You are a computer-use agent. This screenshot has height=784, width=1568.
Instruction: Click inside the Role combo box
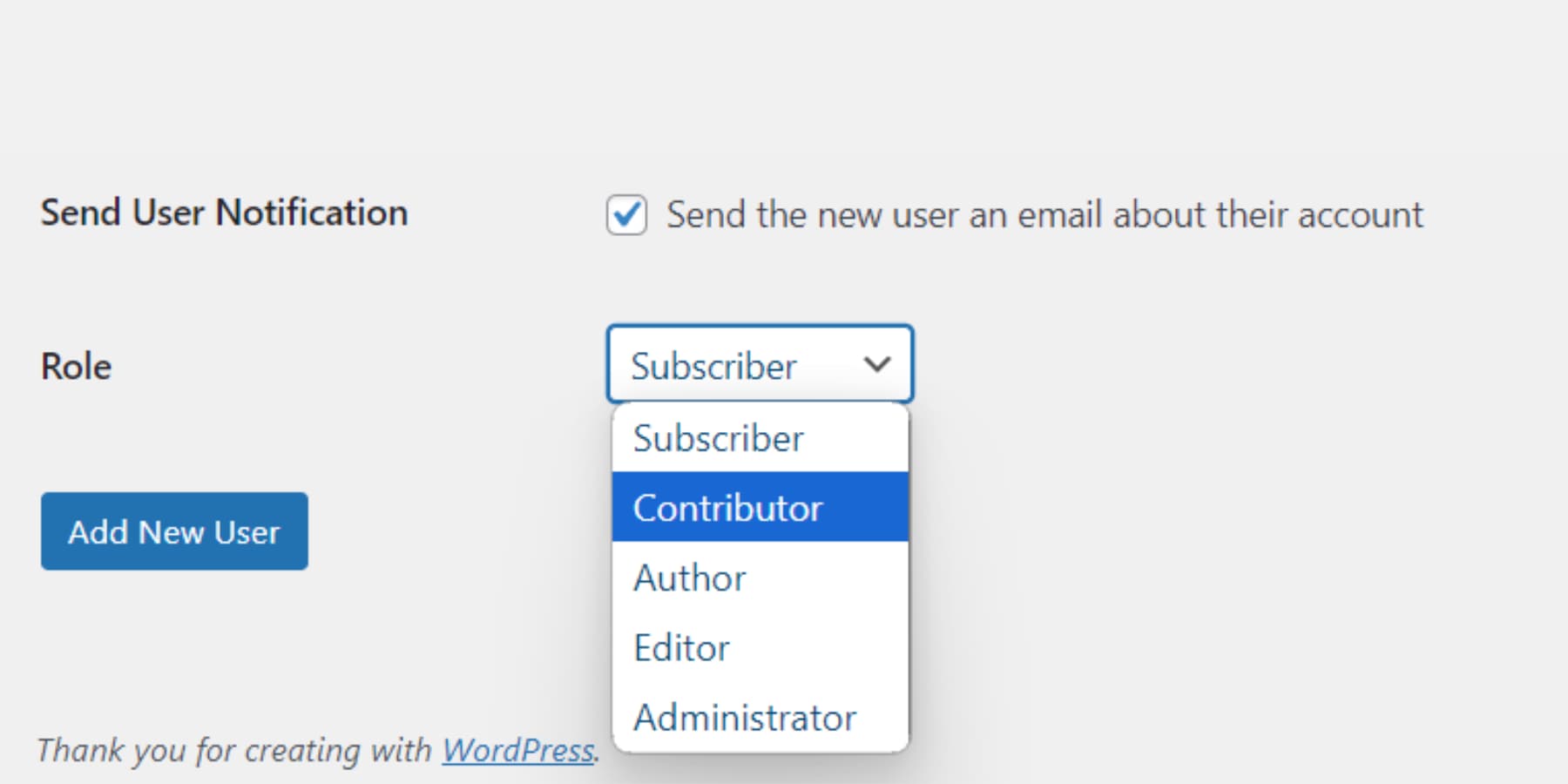(x=758, y=364)
